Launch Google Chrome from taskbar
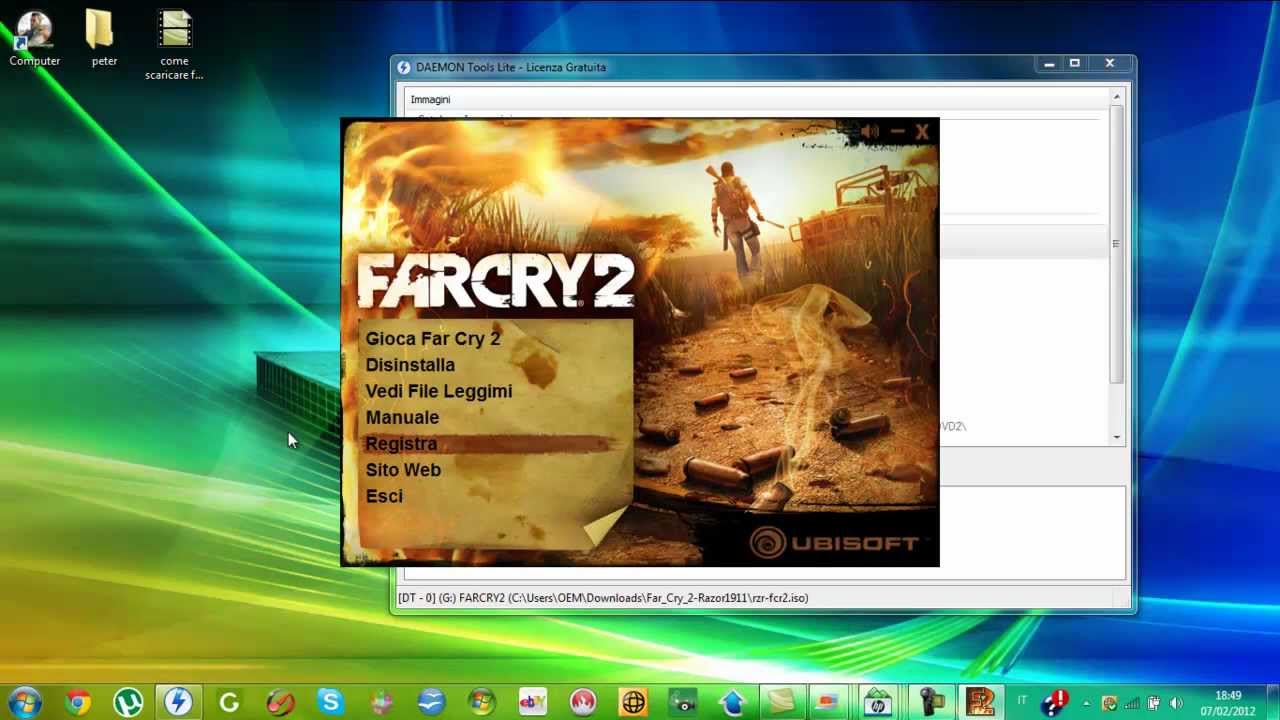This screenshot has width=1280, height=720. [77, 703]
